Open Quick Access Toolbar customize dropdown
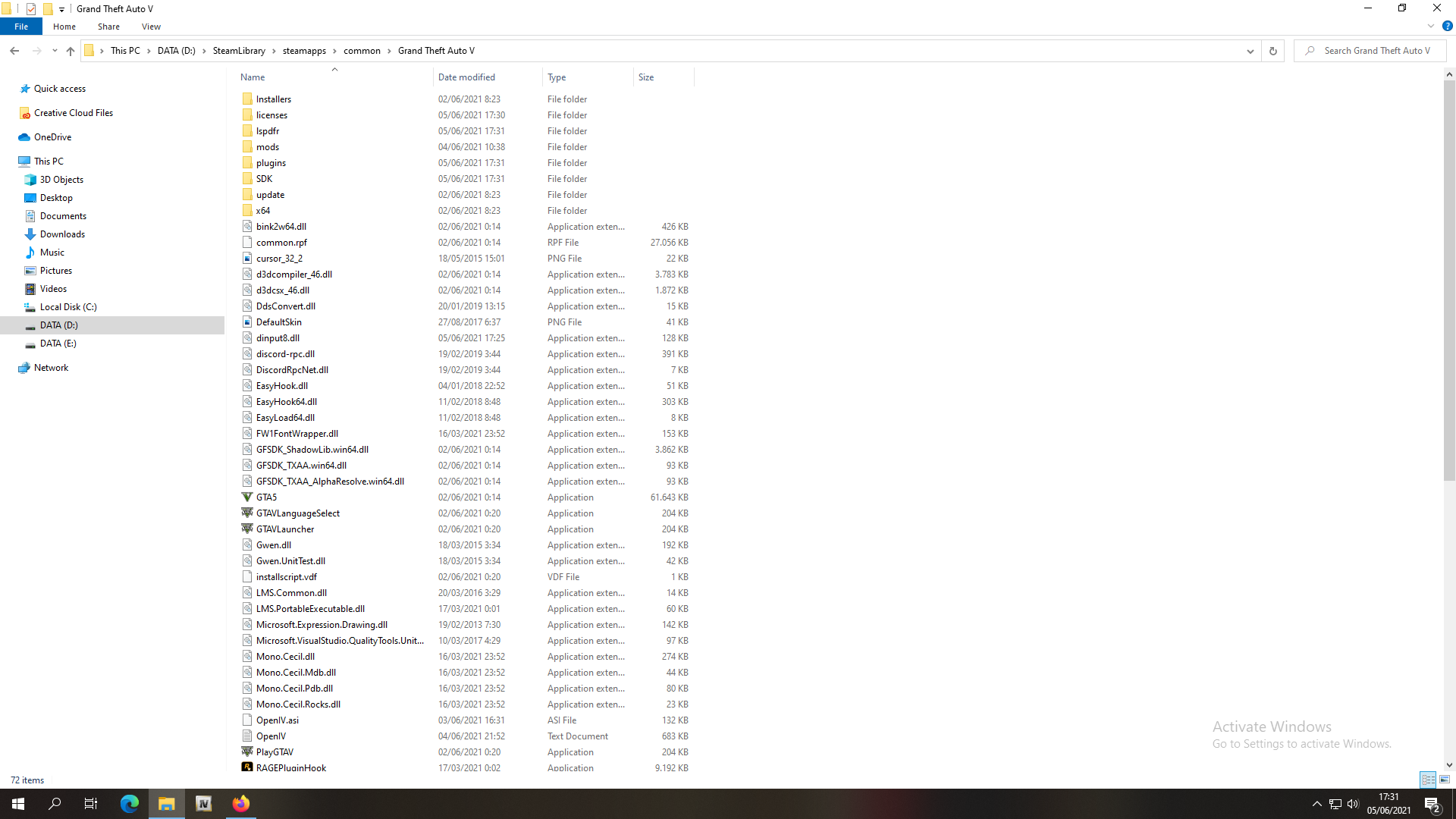The width and height of the screenshot is (1456, 819). point(62,9)
